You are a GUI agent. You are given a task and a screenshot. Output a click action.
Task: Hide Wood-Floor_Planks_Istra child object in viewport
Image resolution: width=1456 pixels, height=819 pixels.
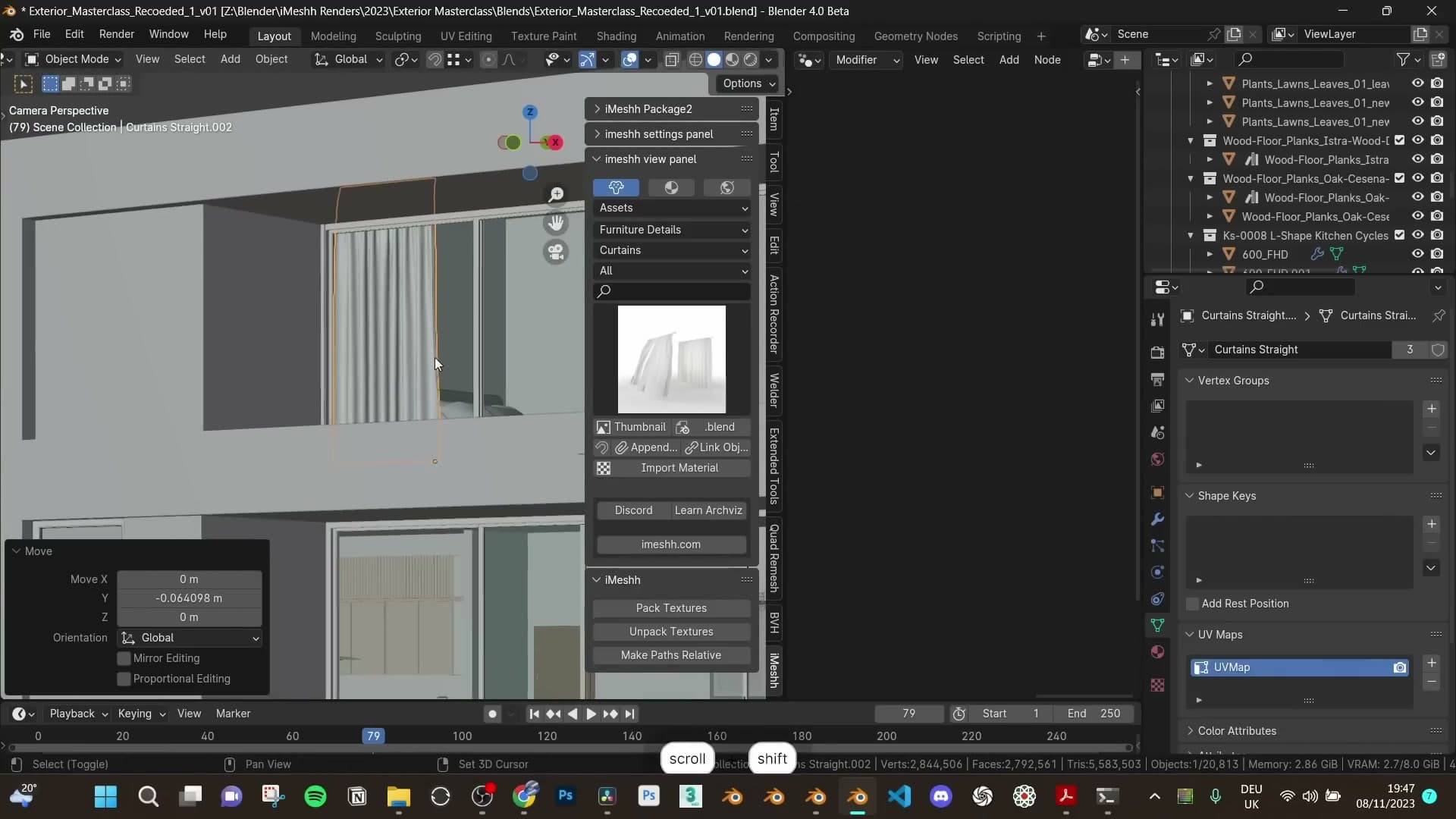[x=1417, y=159]
